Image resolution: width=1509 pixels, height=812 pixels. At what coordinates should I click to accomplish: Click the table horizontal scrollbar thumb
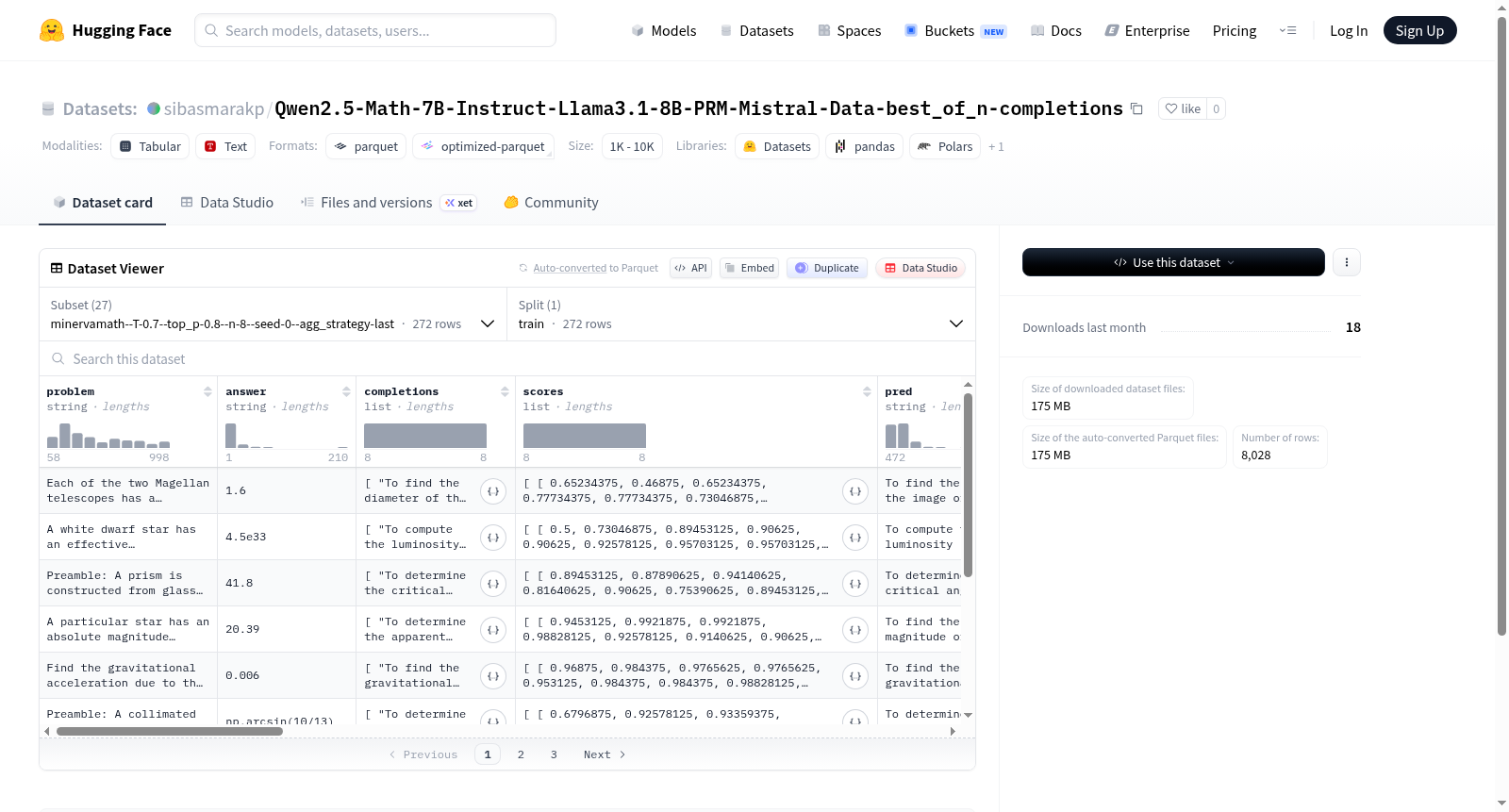click(x=170, y=731)
